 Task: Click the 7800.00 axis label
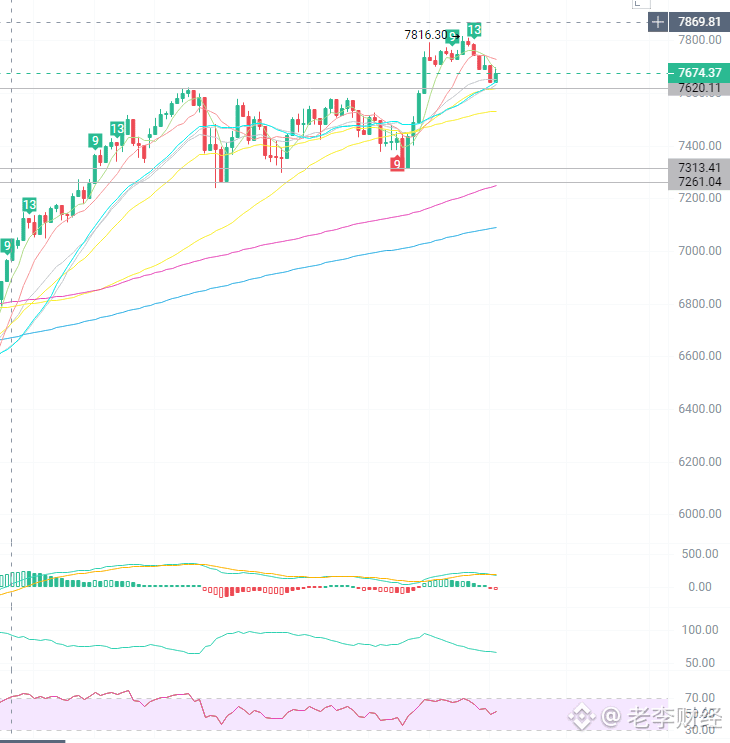click(x=699, y=40)
